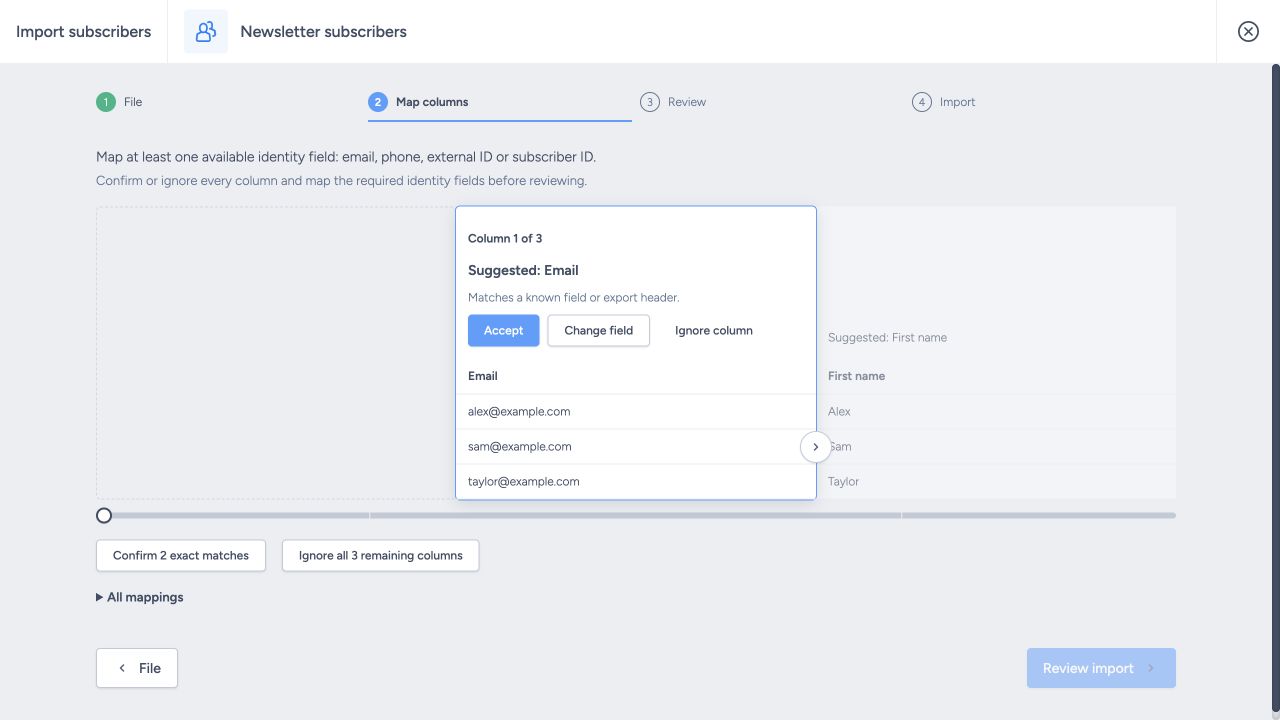Go back to File step button
Image resolution: width=1280 pixels, height=720 pixels.
(x=137, y=668)
